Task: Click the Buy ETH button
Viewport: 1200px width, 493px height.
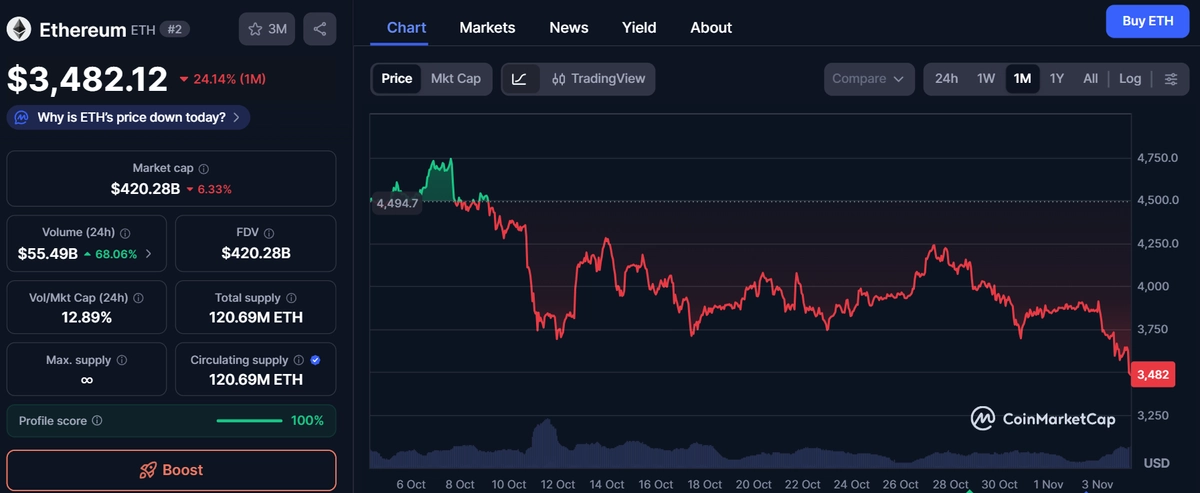Action: pyautogui.click(x=1147, y=21)
